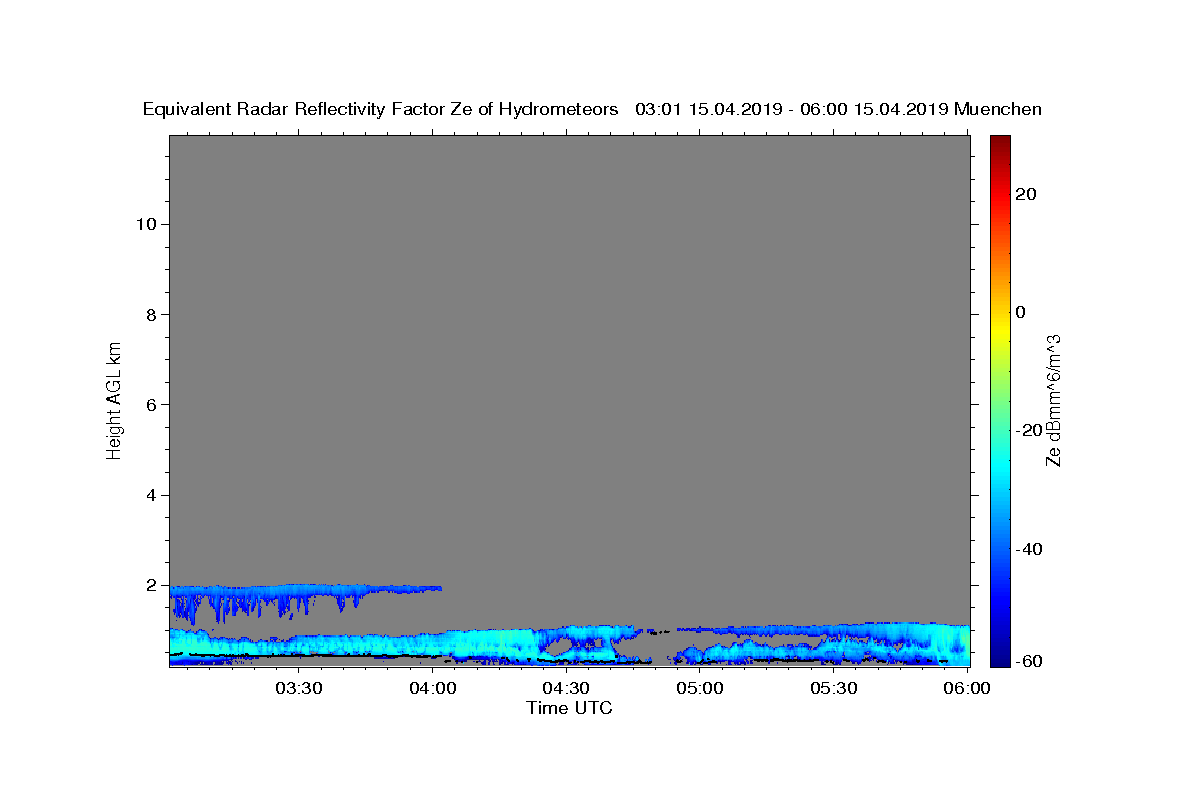Click the colorbar value '20'
Screen dimensions: 1200x800
click(1025, 194)
